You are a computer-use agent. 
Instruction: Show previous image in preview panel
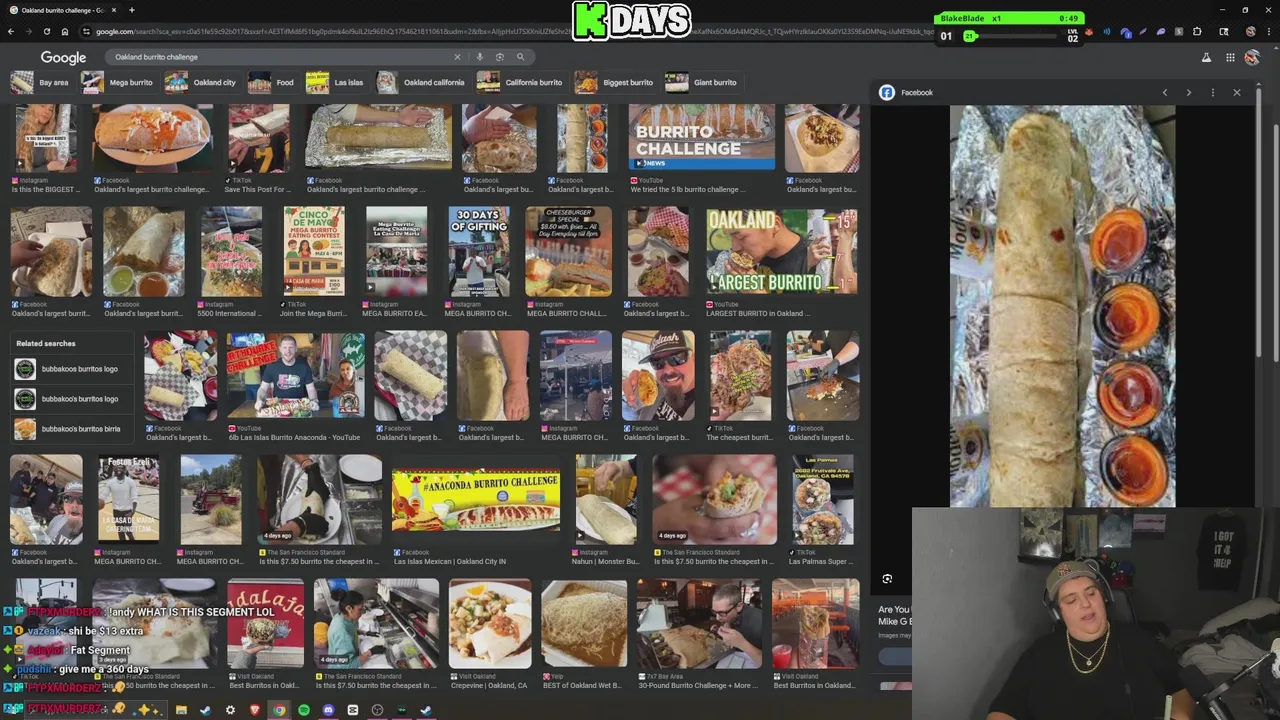(x=1165, y=92)
